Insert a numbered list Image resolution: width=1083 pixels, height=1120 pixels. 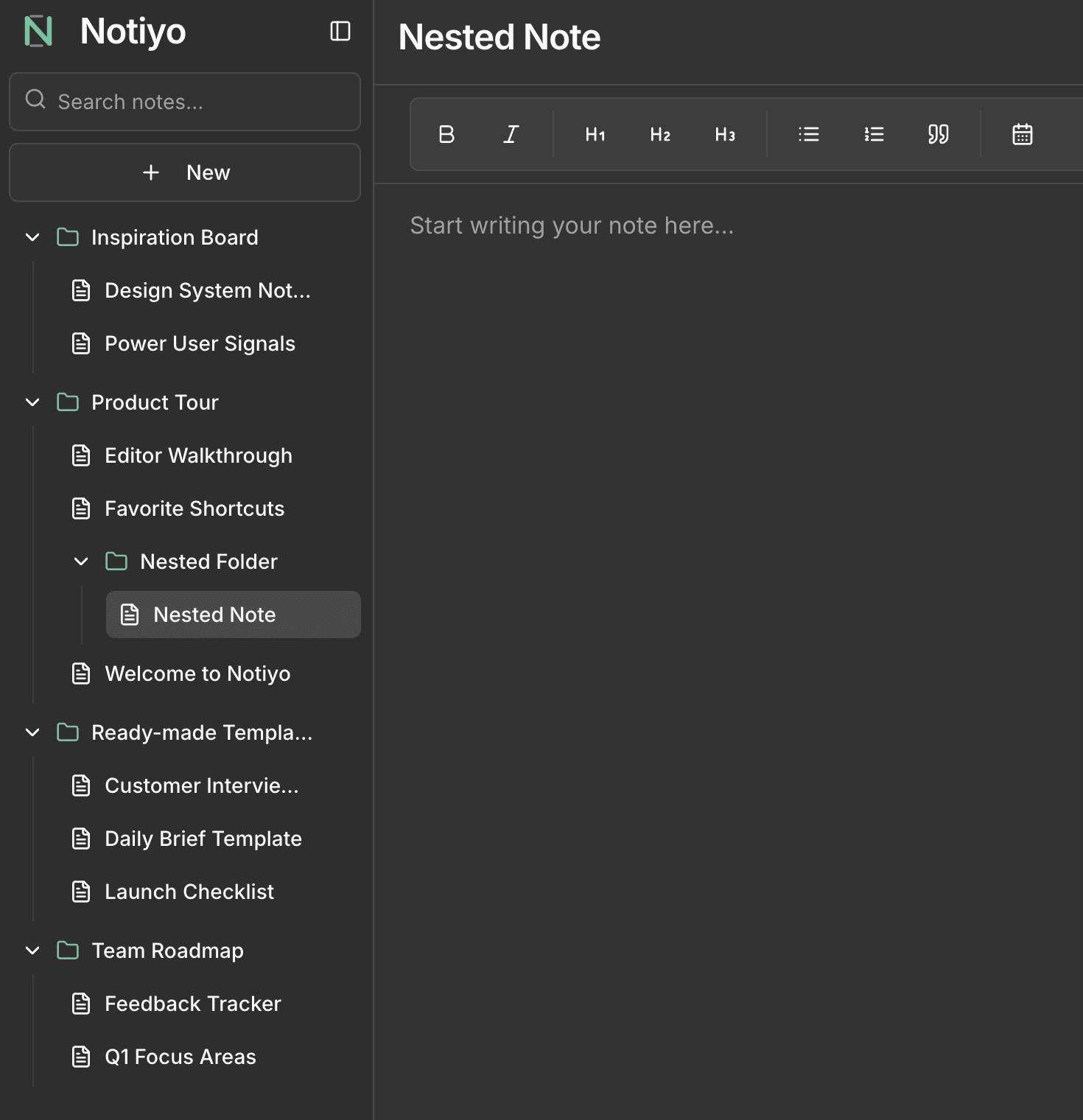pos(873,134)
